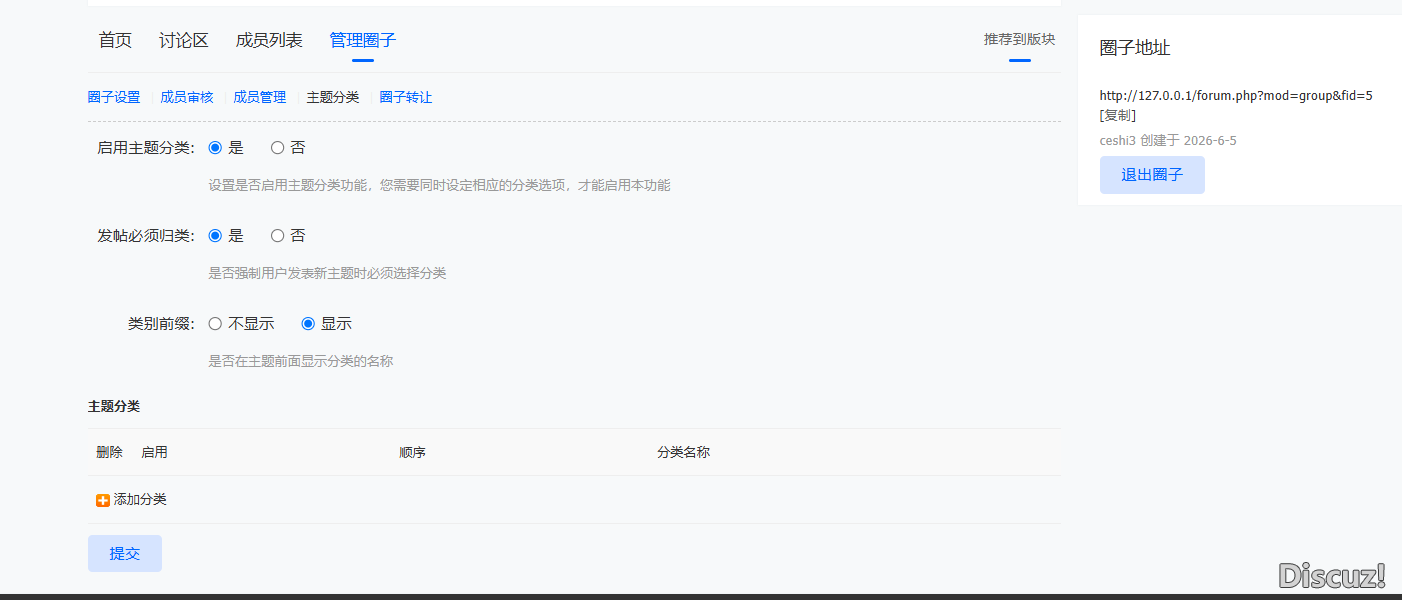The width and height of the screenshot is (1402, 600).
Task: Open the 首页 tab
Action: coord(115,41)
